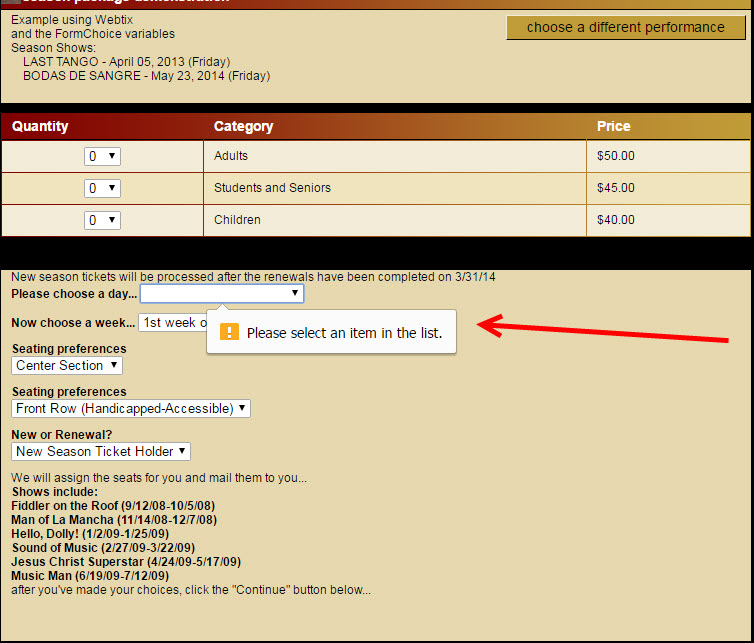754x643 pixels.
Task: Click the Adults category cell
Action: [395, 156]
